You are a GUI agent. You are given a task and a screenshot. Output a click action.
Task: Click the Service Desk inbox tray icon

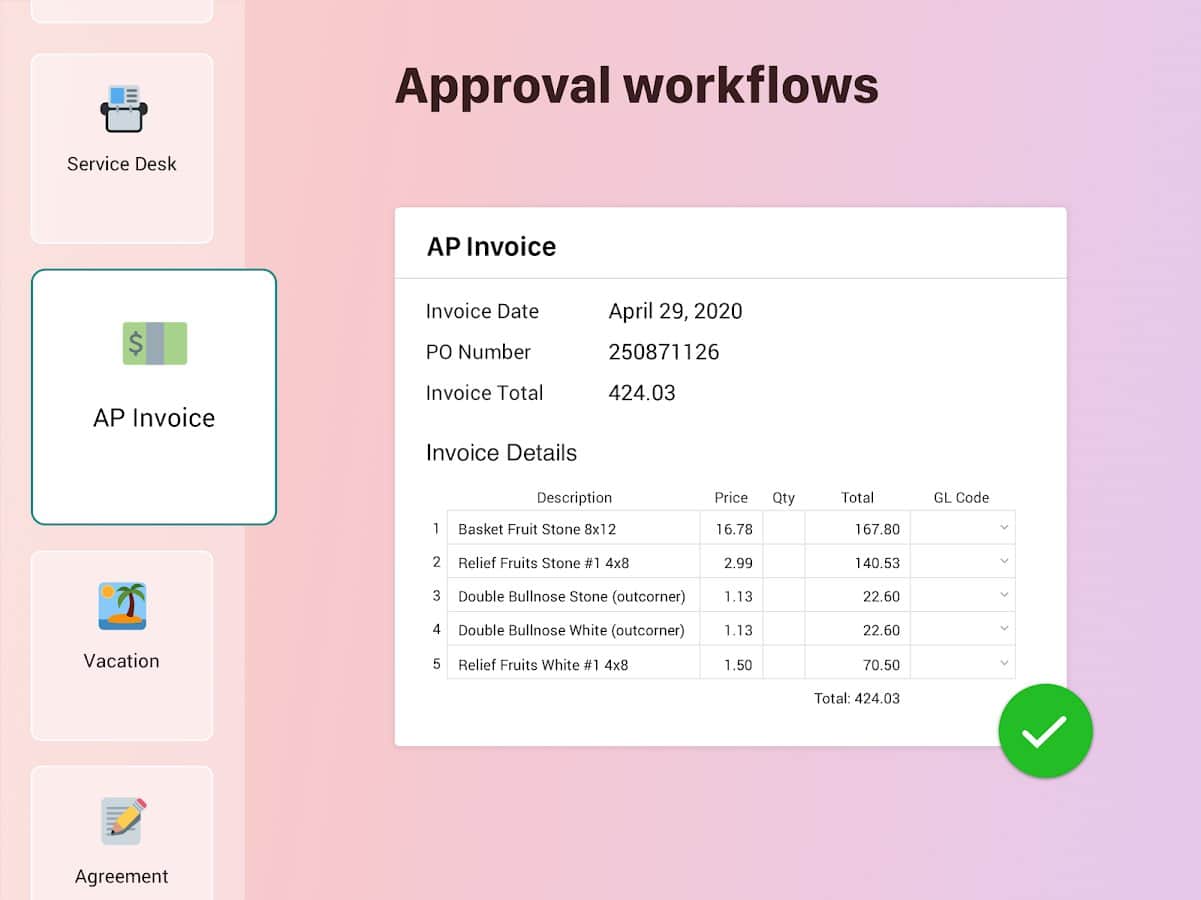pos(123,109)
